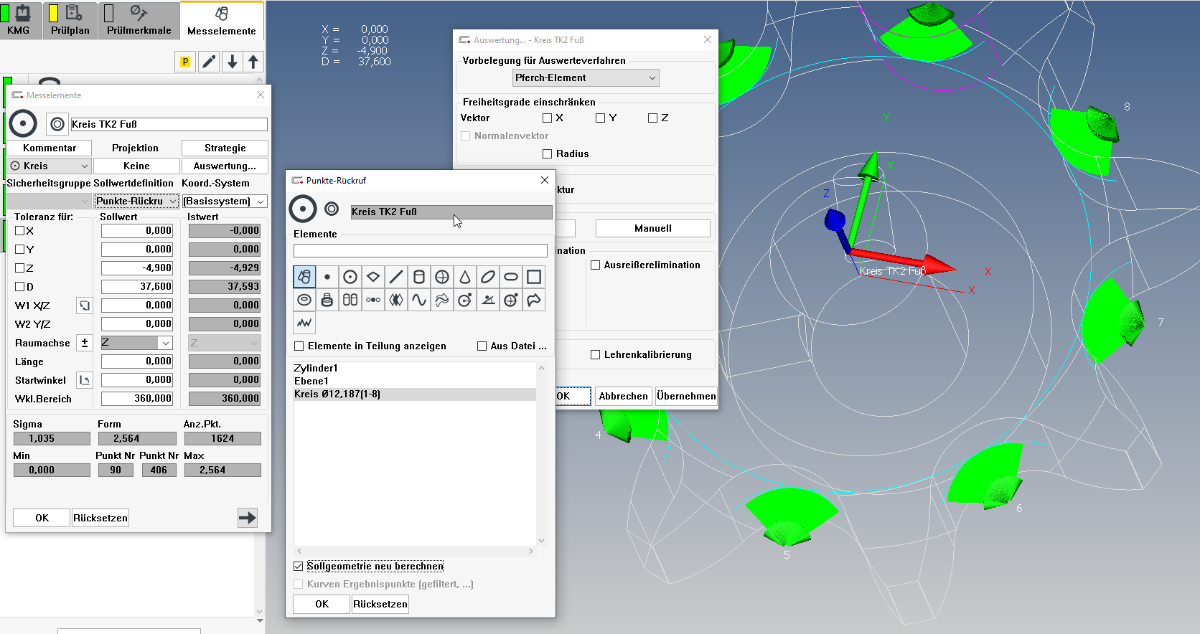Choose the cone element type icon
Screen dimensions: 1200x634
465,277
